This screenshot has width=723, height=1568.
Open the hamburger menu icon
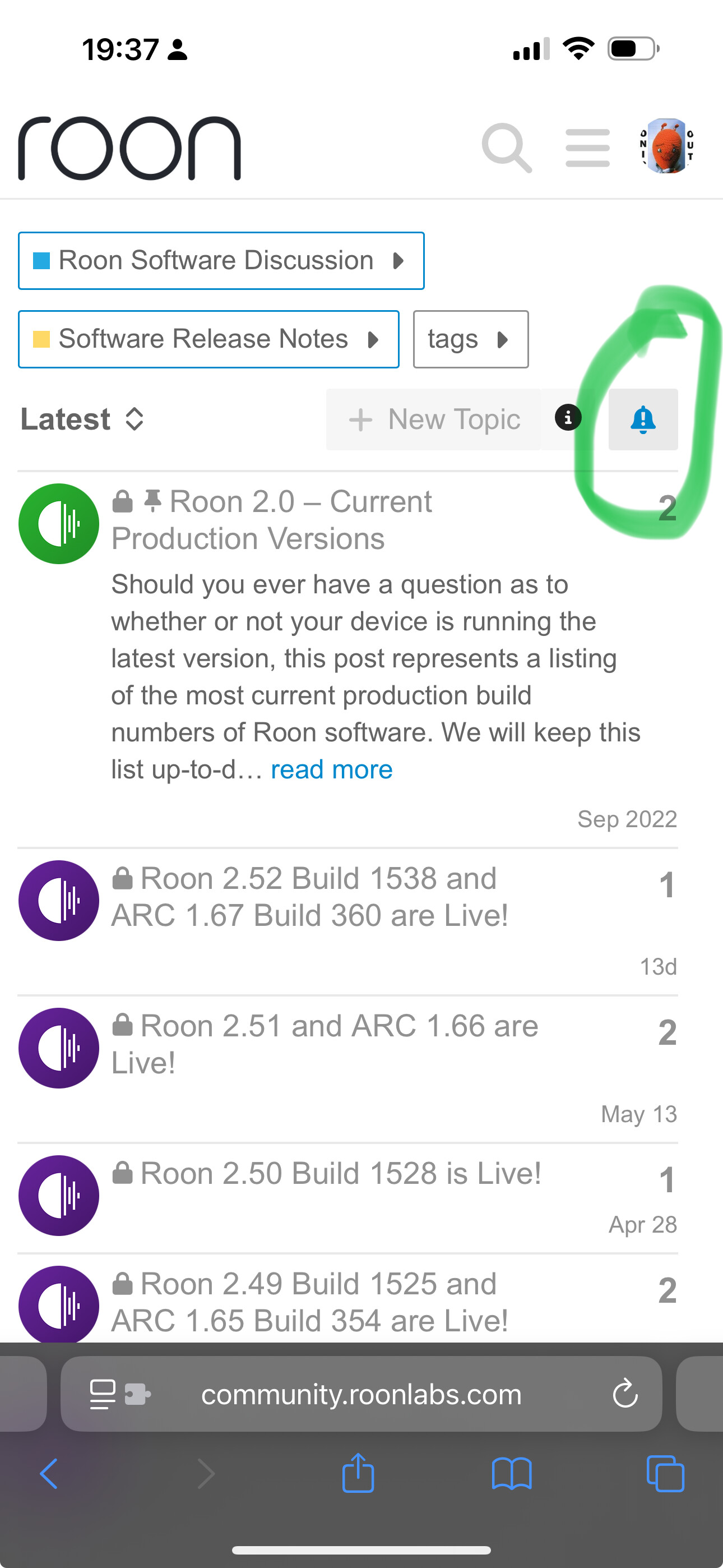(x=587, y=148)
